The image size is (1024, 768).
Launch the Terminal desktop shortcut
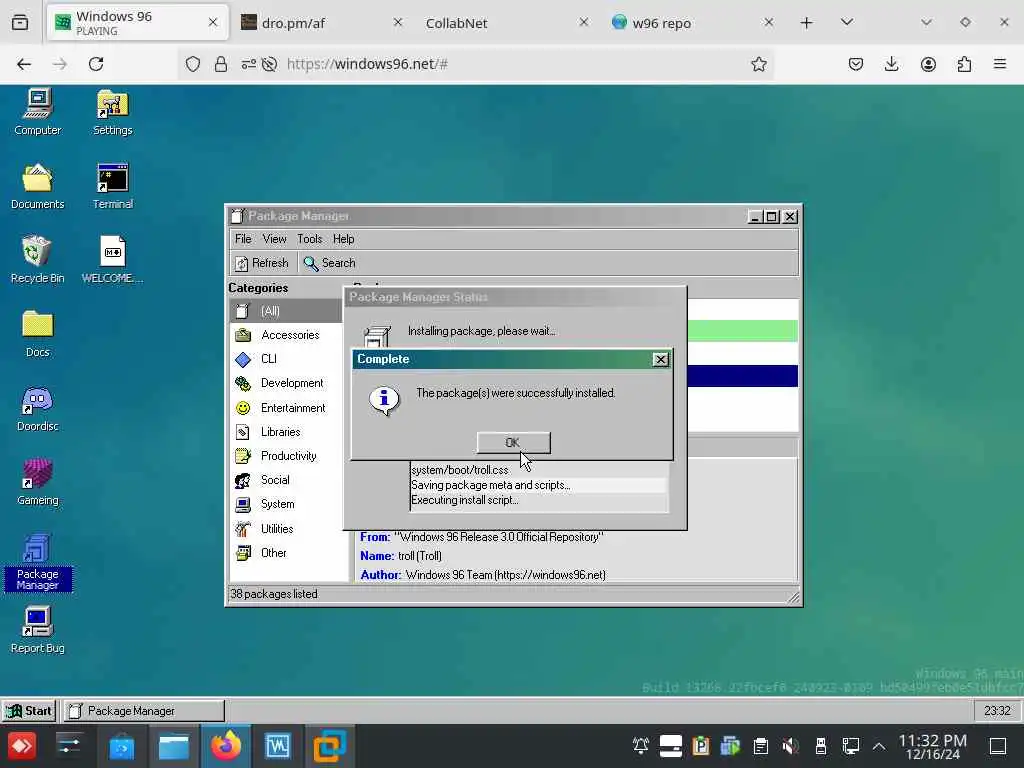pyautogui.click(x=112, y=186)
